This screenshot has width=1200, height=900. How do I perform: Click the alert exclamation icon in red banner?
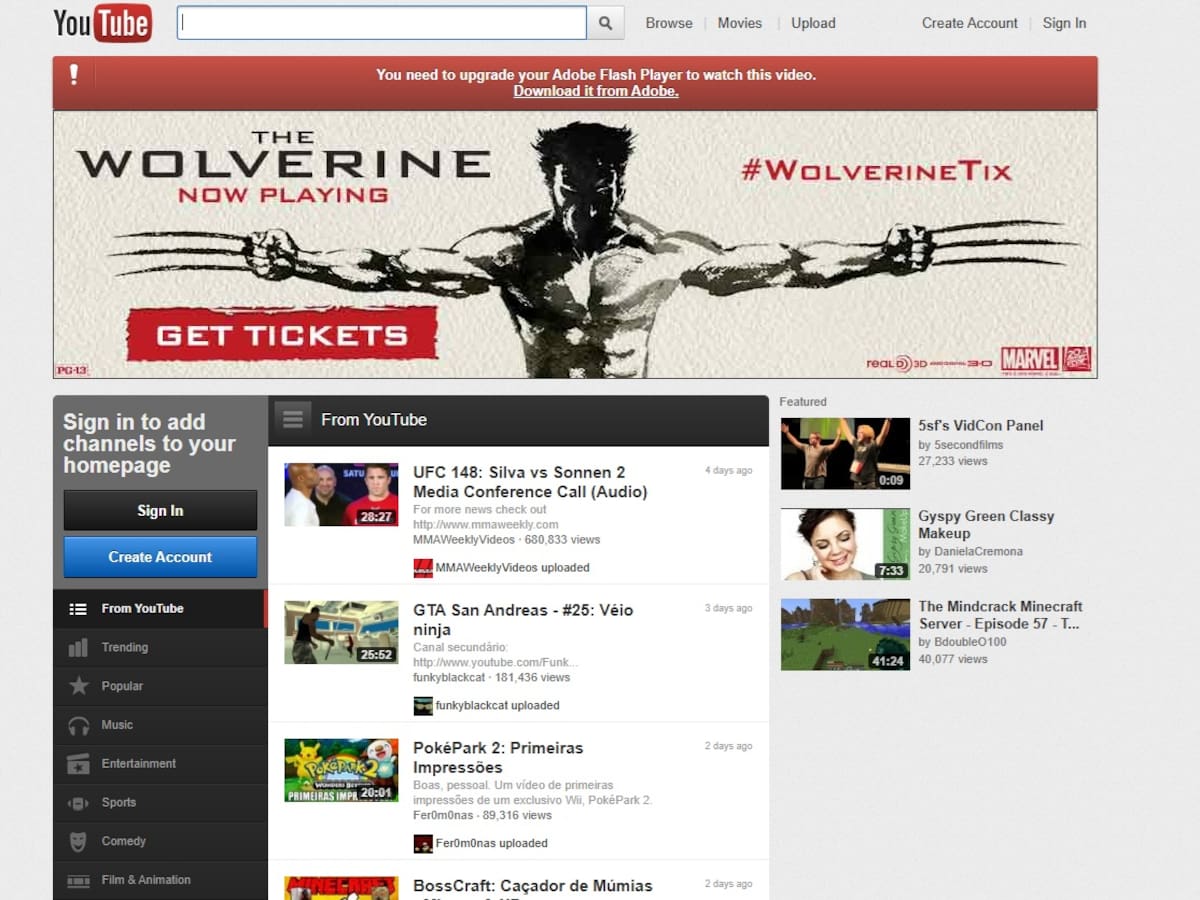74,75
